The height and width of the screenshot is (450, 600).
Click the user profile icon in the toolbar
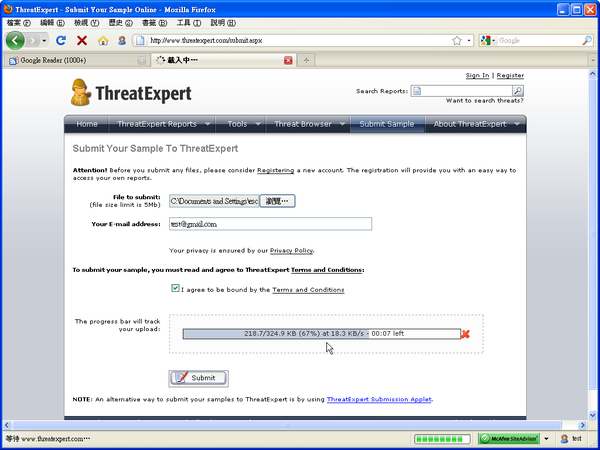tap(122, 40)
